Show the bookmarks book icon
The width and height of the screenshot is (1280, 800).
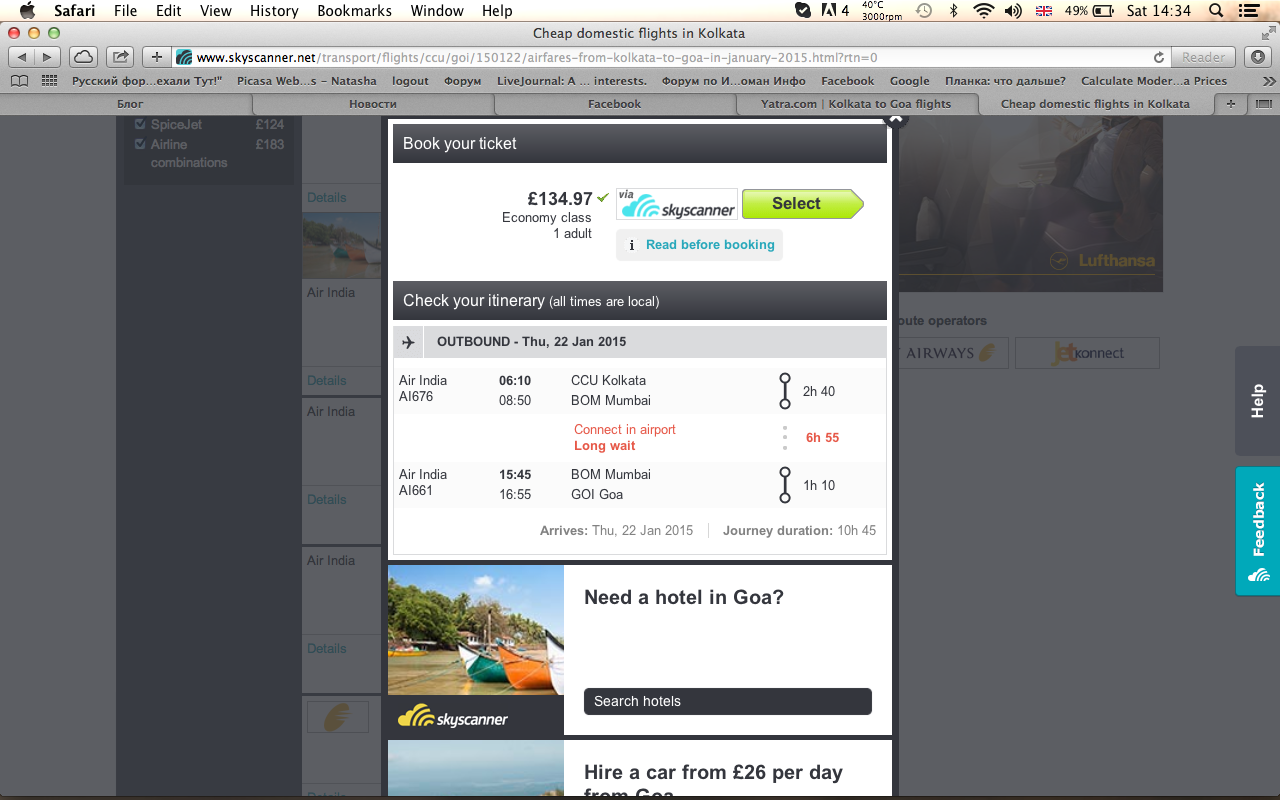[x=20, y=81]
